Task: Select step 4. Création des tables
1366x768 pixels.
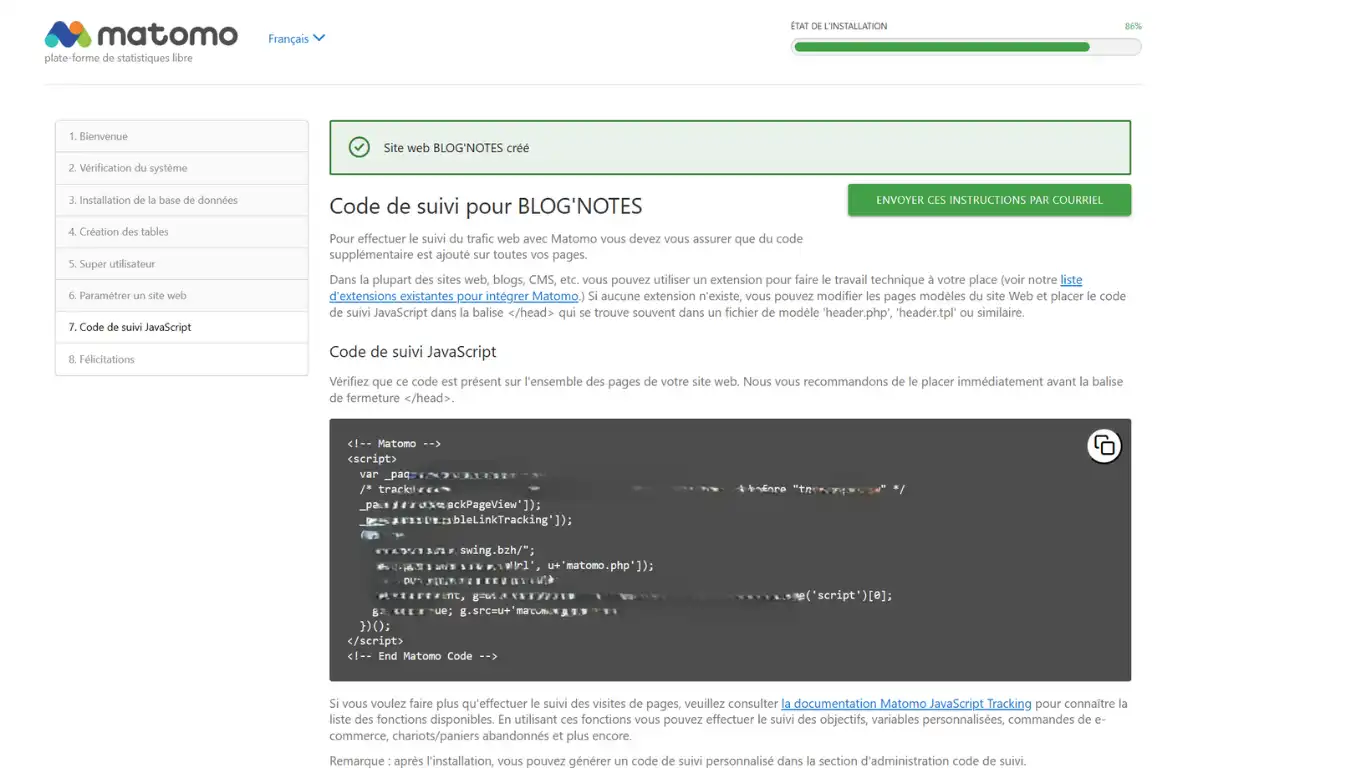Action: 181,232
